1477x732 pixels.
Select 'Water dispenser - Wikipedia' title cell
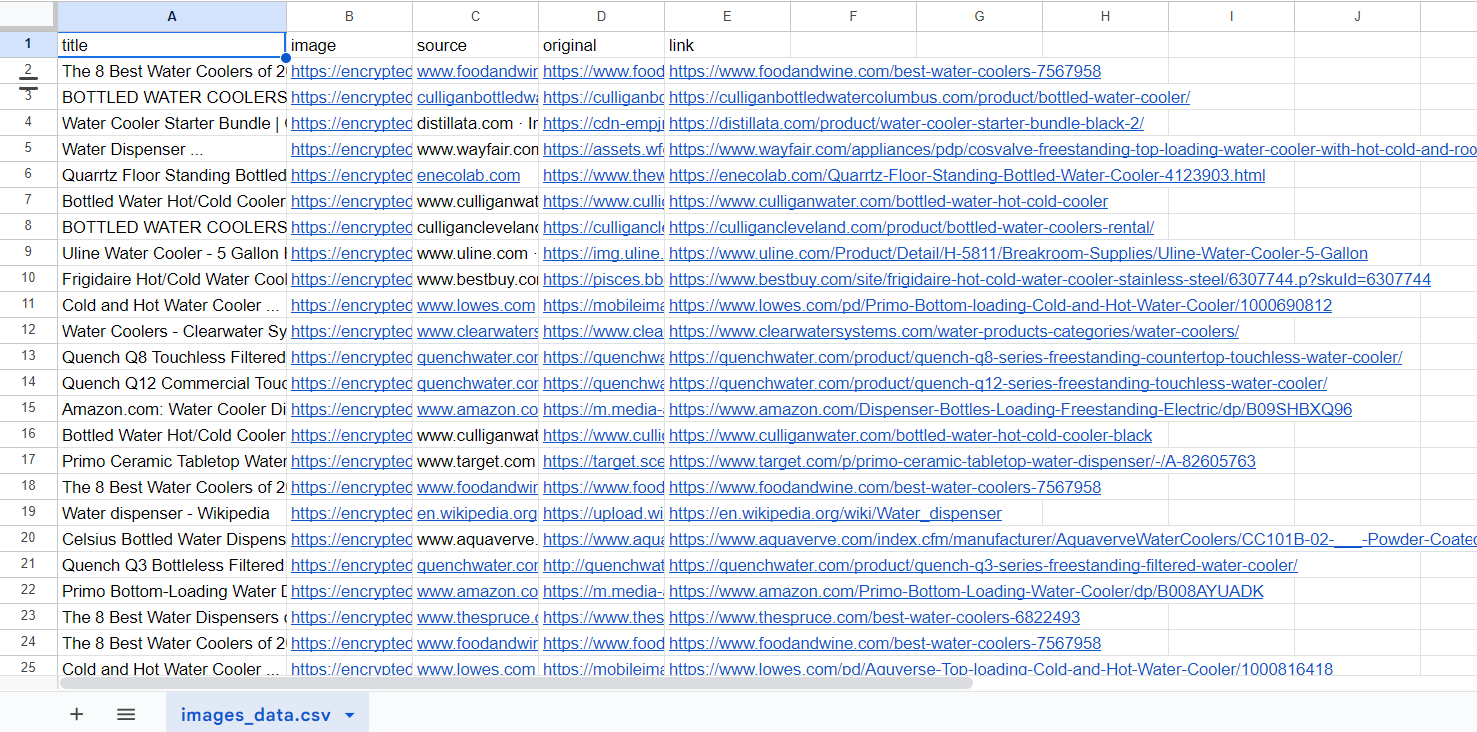pos(172,513)
